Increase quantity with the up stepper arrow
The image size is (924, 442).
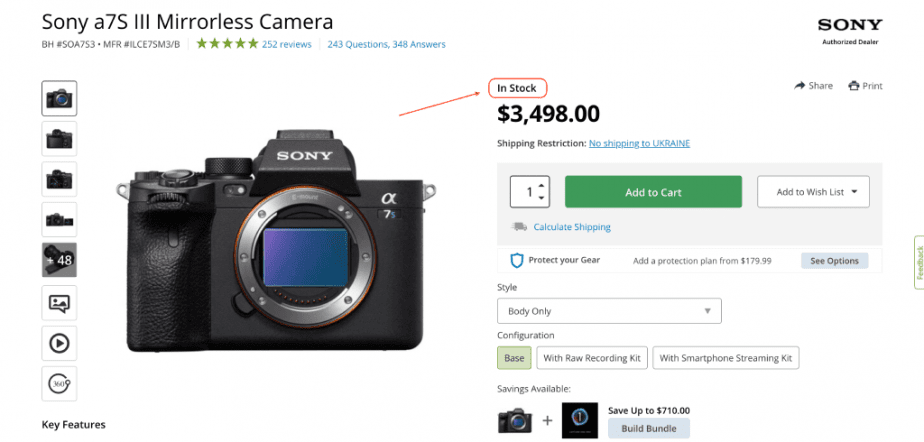click(542, 186)
